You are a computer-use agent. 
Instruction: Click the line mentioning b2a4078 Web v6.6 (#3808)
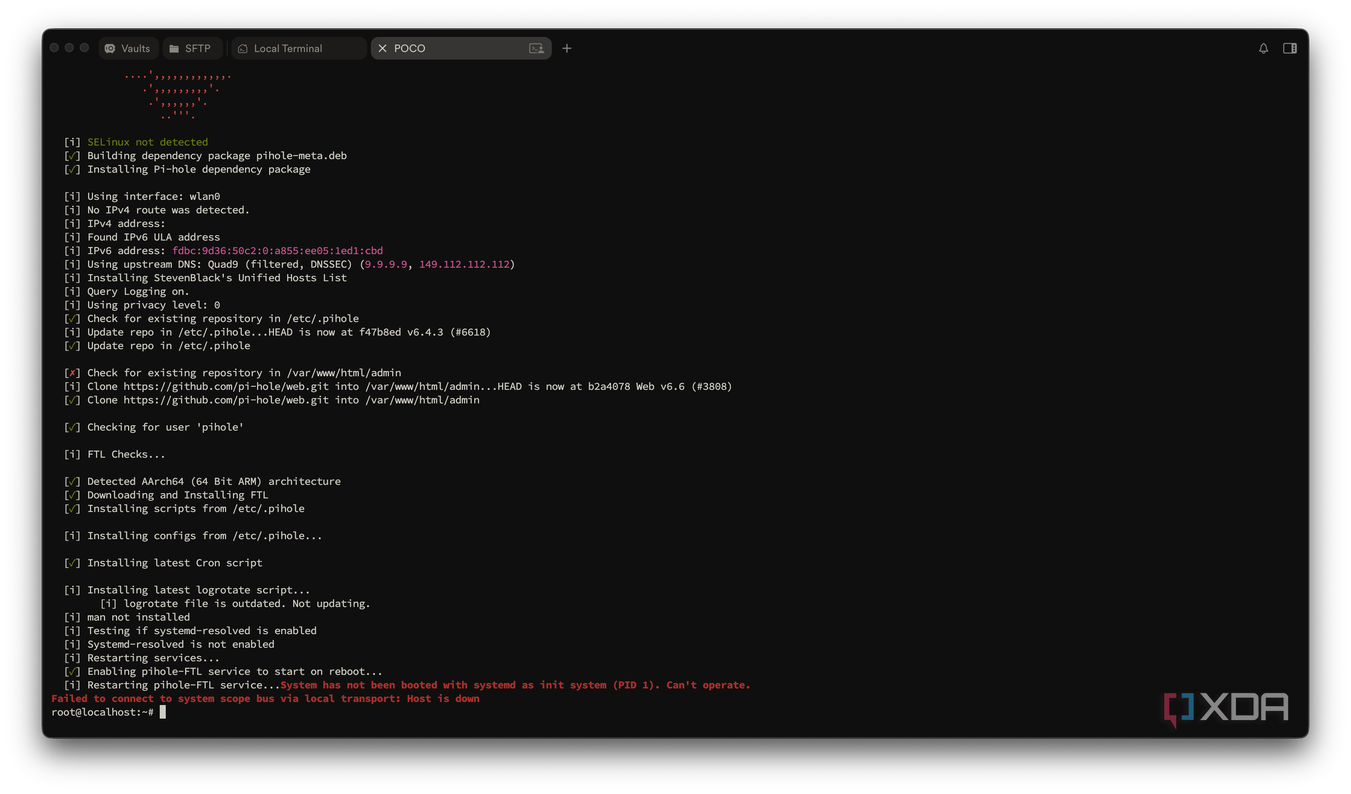(409, 386)
